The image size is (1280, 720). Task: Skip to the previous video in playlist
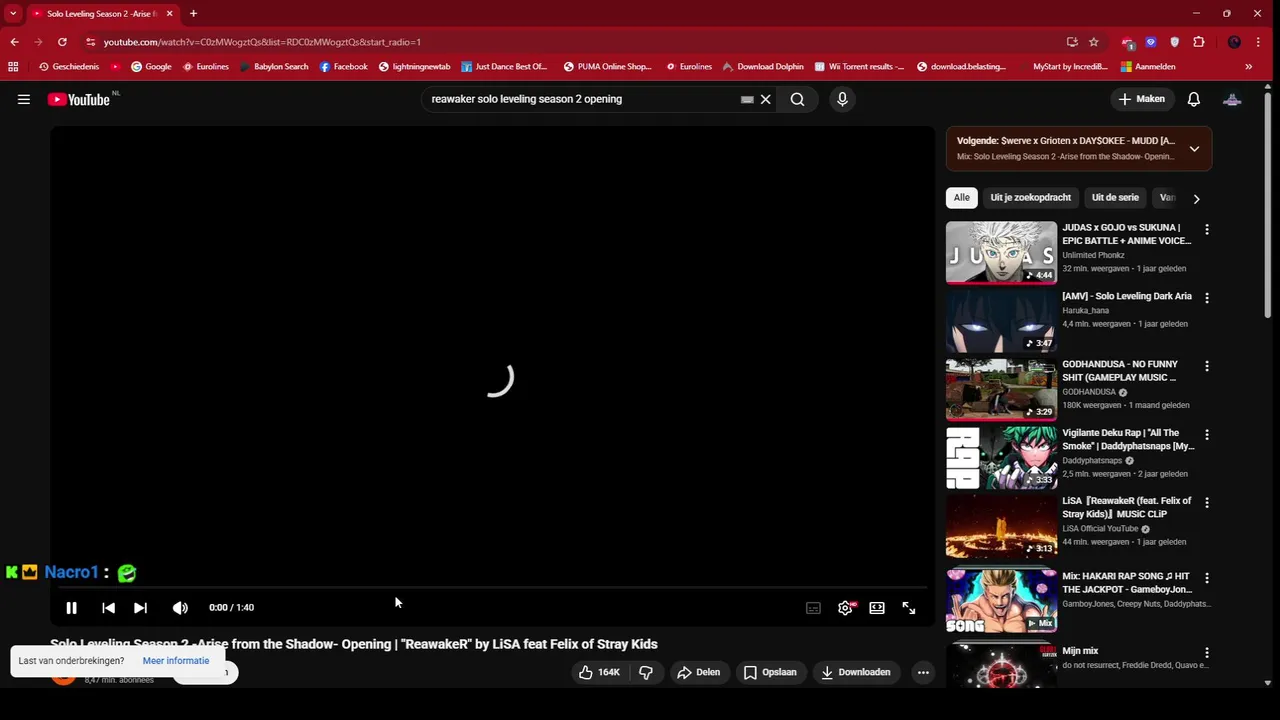[x=108, y=607]
